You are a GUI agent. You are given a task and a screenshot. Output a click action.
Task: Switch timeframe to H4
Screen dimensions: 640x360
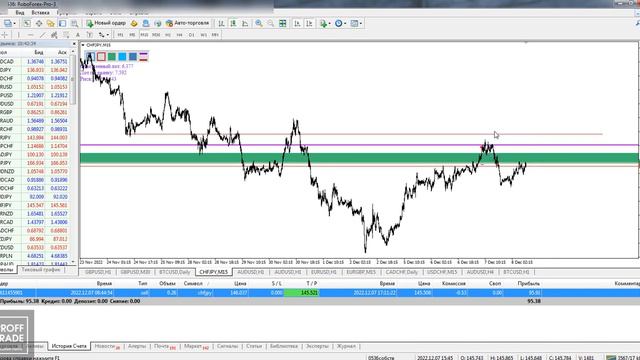(180, 35)
